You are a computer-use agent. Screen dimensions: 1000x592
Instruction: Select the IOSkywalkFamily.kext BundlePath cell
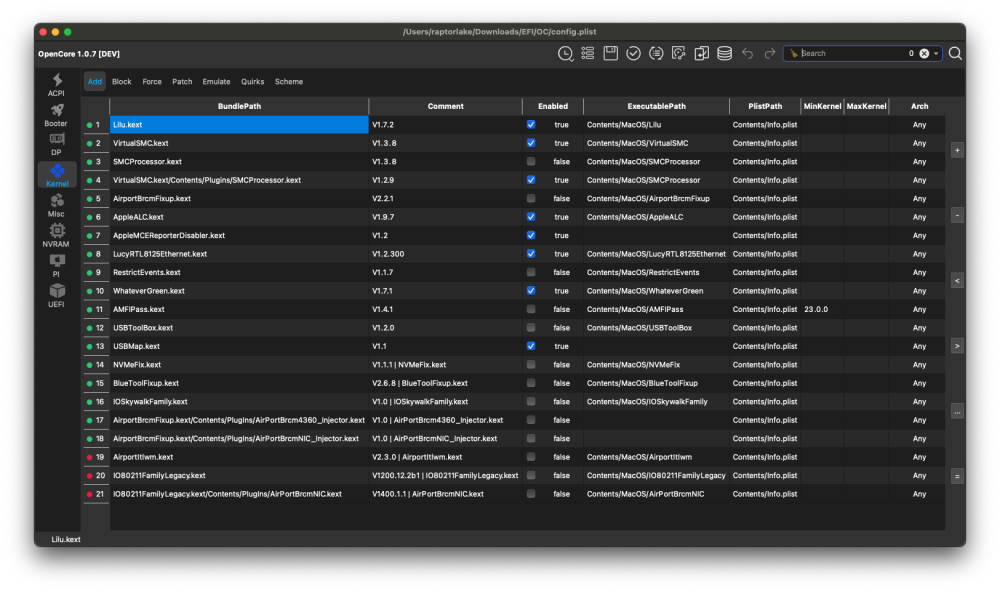coord(239,402)
